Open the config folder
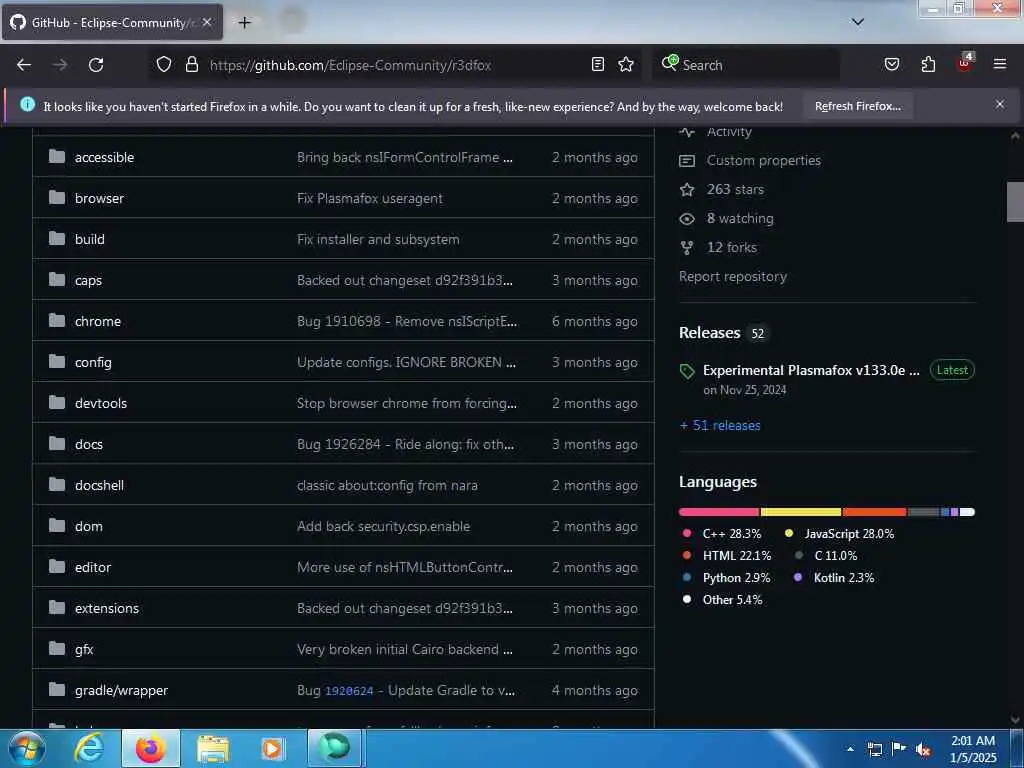This screenshot has width=1024, height=768. point(93,362)
